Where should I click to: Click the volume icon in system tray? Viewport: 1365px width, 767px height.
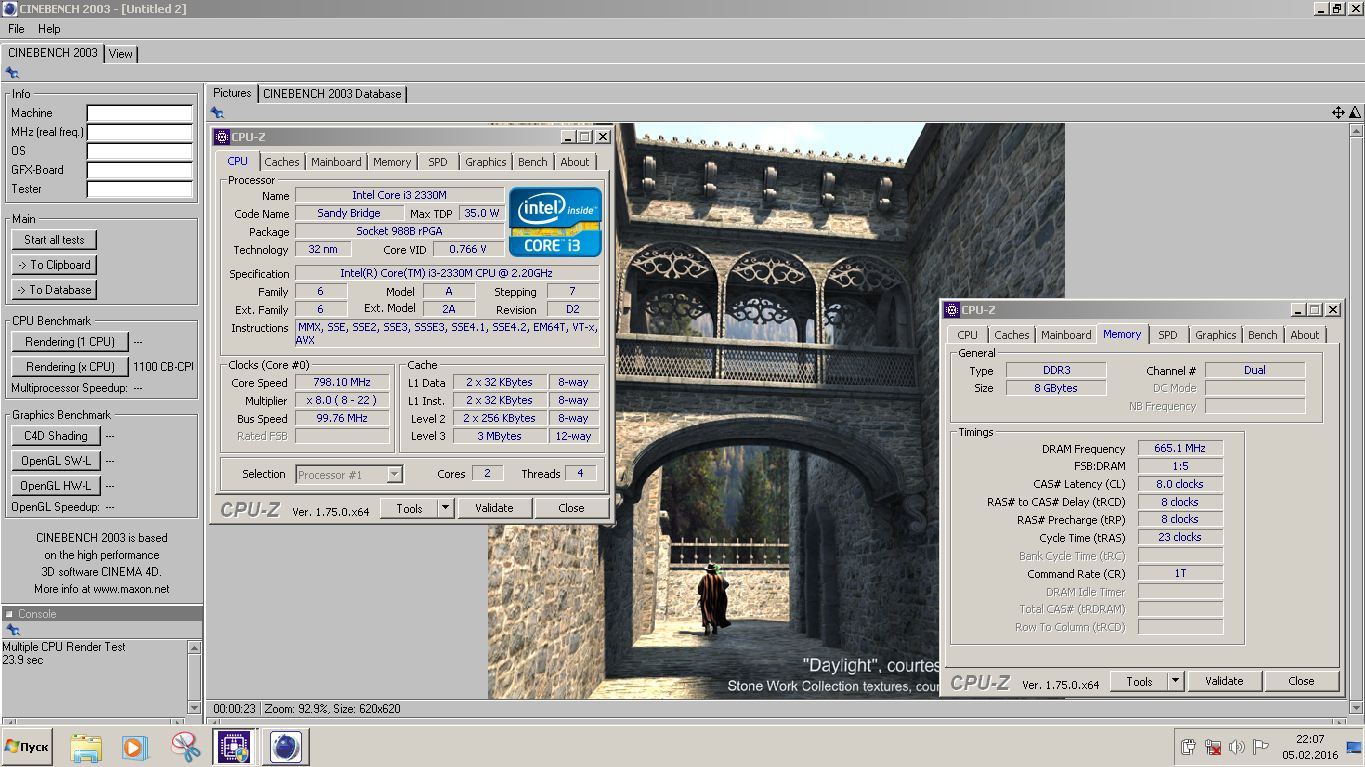tap(1236, 747)
